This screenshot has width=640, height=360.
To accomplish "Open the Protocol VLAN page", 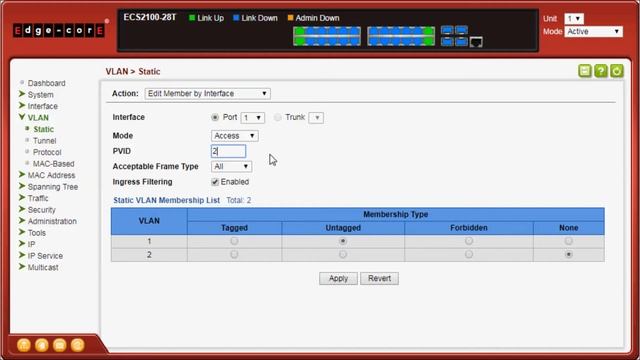I will (x=47, y=152).
